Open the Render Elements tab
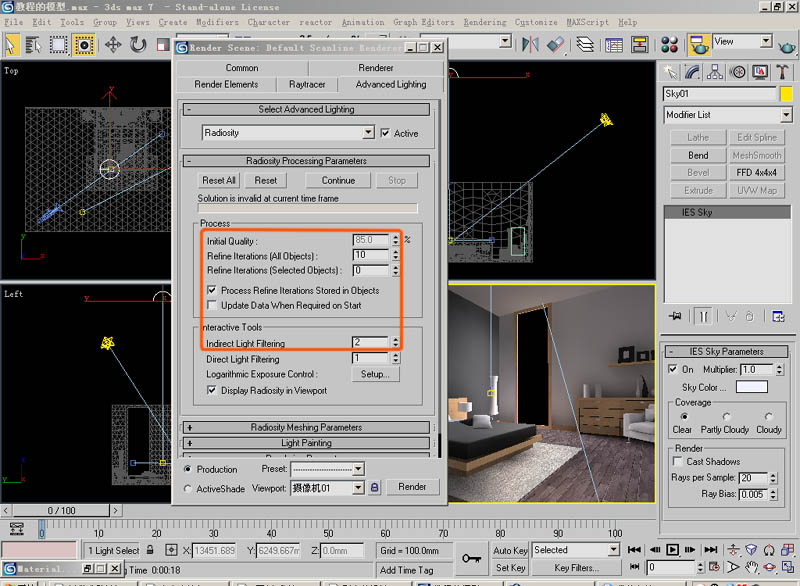The width and height of the screenshot is (800, 586). coord(226,84)
